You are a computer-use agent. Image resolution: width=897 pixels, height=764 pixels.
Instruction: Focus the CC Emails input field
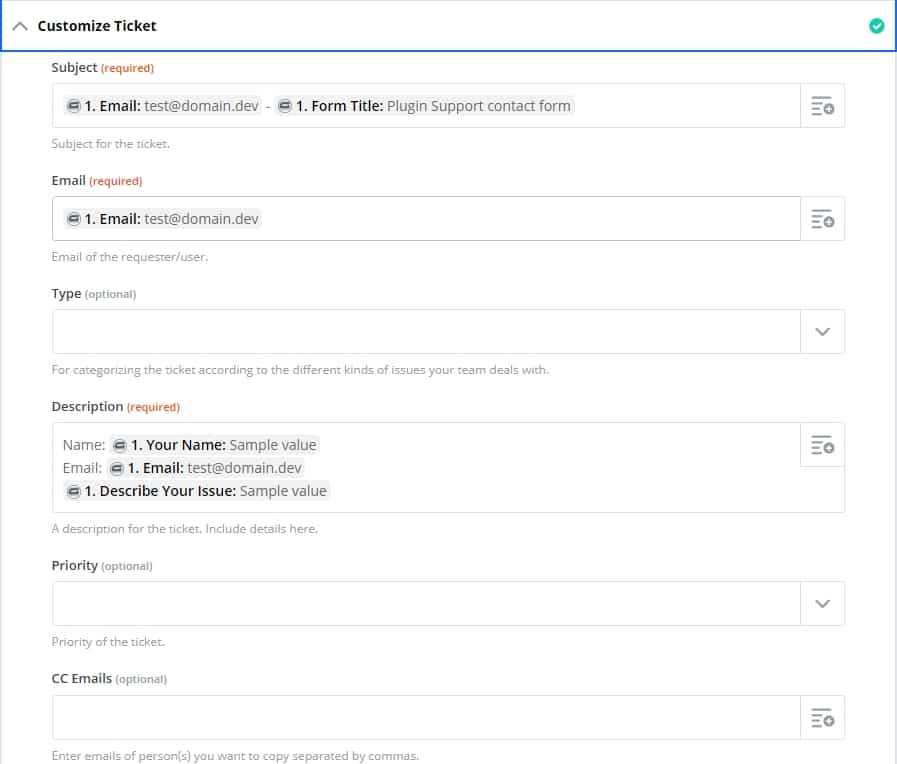425,718
